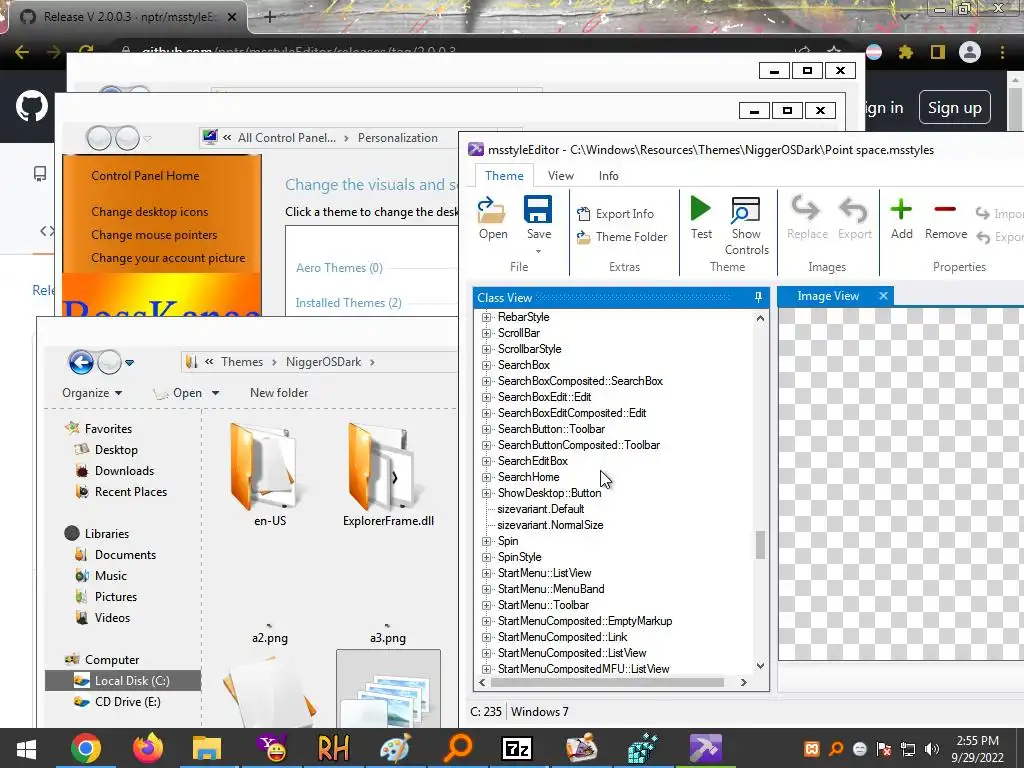Image resolution: width=1024 pixels, height=768 pixels.
Task: Click Change desktop icons link
Action: point(150,212)
